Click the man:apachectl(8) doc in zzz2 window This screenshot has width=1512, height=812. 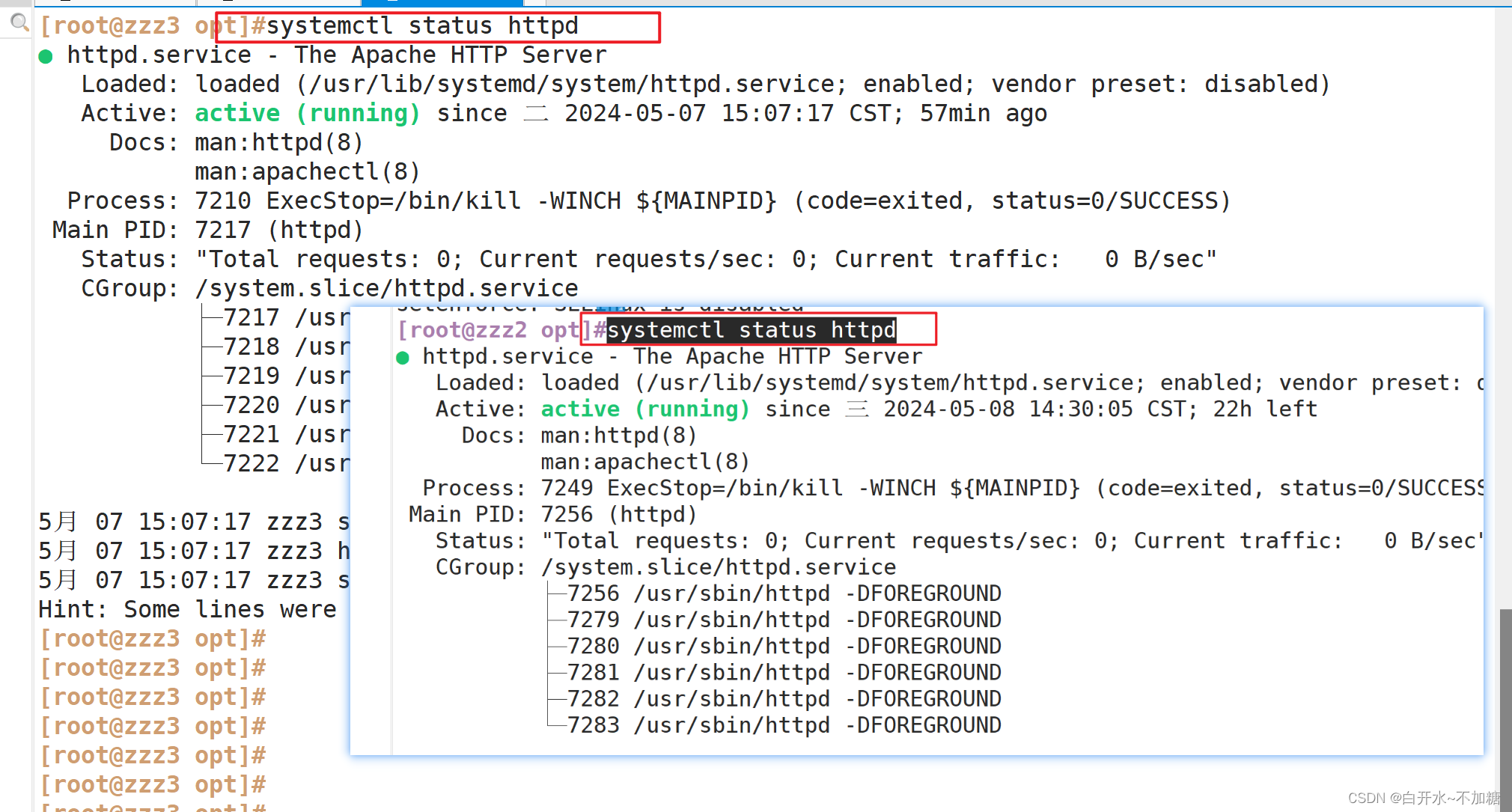coord(644,462)
